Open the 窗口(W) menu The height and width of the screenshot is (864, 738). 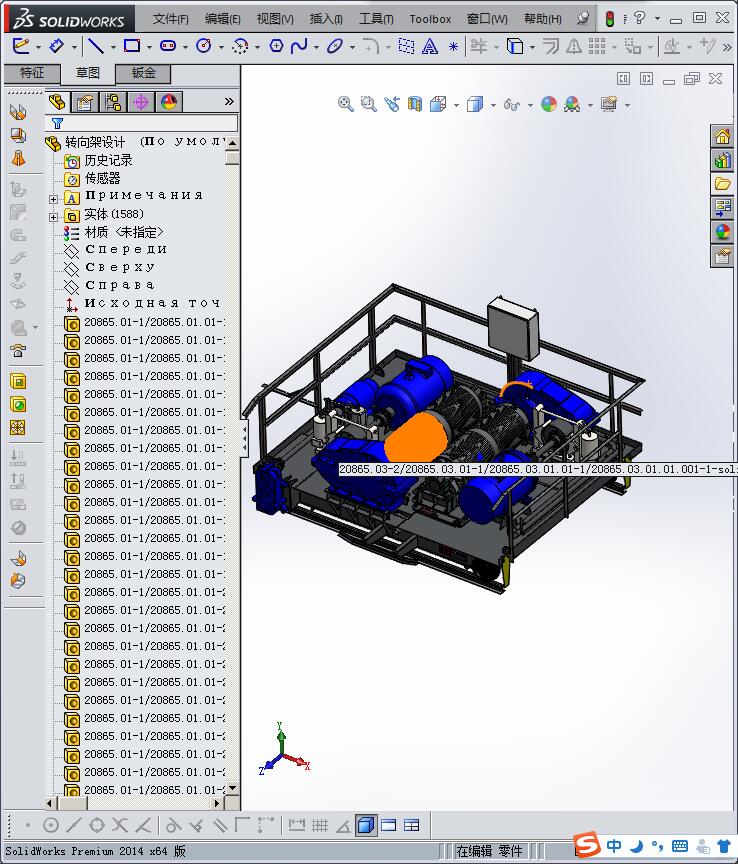(487, 19)
